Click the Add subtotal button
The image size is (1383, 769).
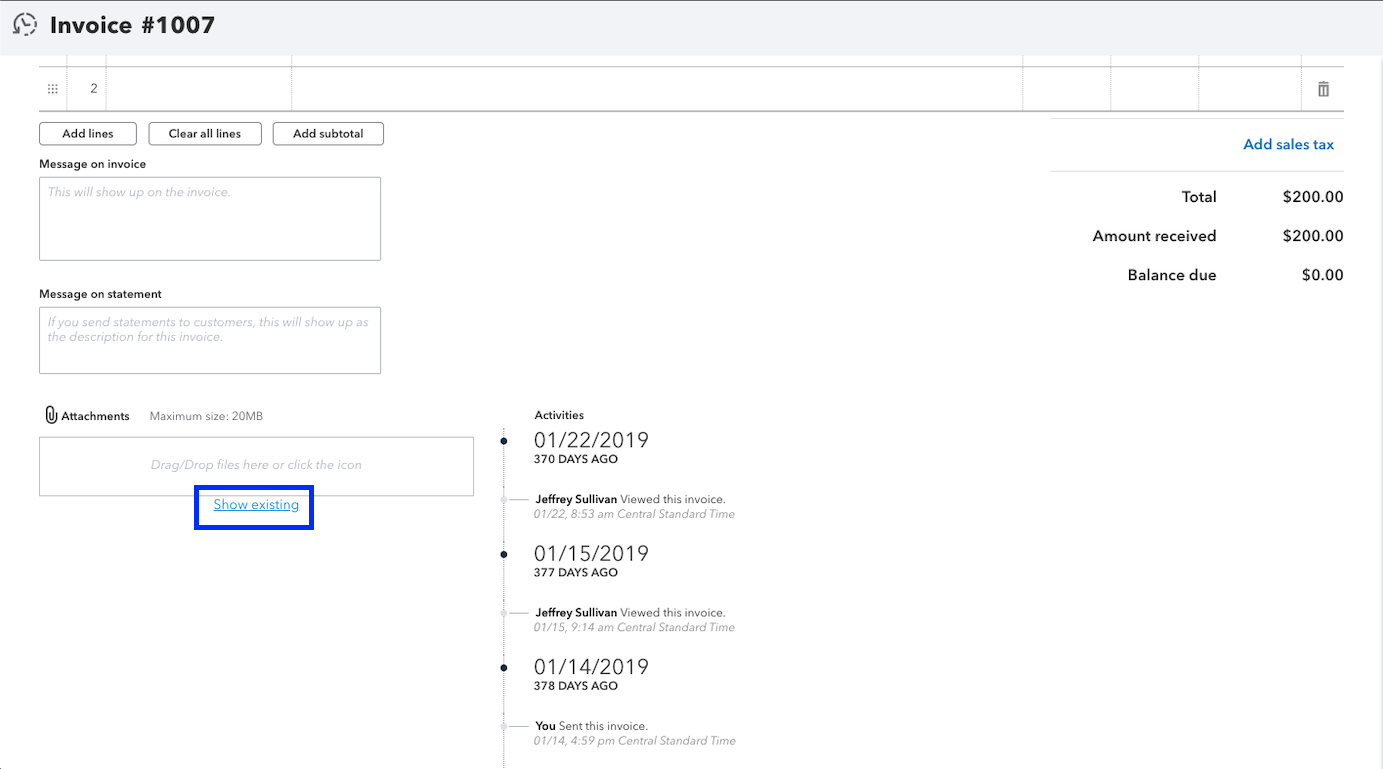tap(328, 134)
